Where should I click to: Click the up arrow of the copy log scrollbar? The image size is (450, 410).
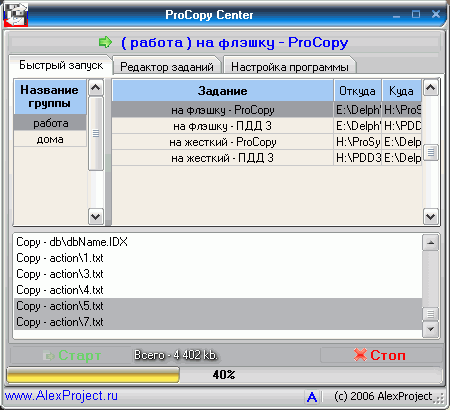click(430, 243)
